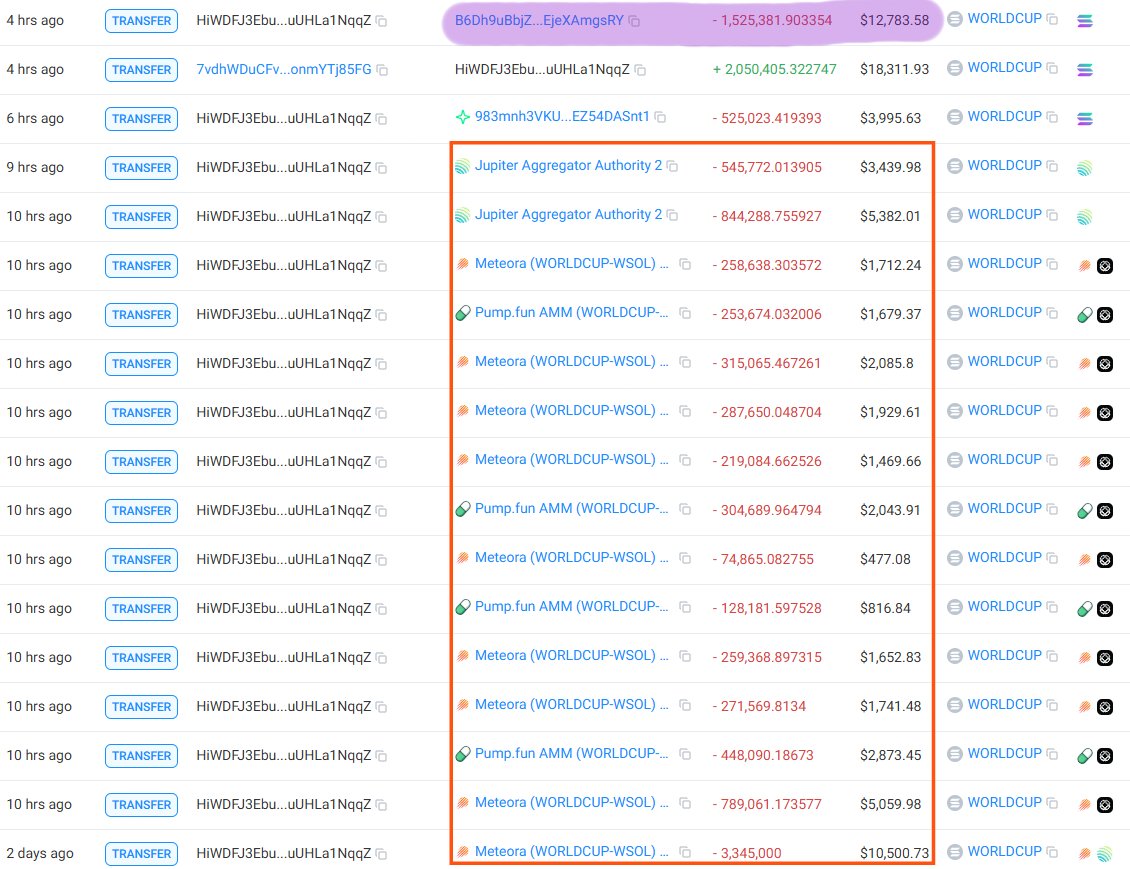
Task: Copy the 7vdhWDuCFv...onmYTj85FG sender address
Action: [382, 70]
